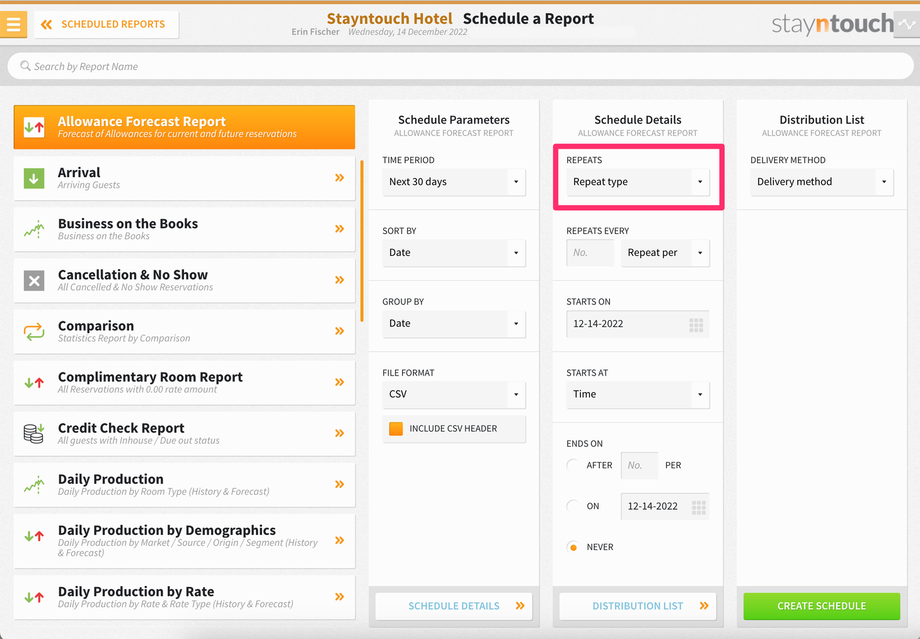Click the orange report list scrollbar
This screenshot has width=920, height=639.
(x=362, y=241)
